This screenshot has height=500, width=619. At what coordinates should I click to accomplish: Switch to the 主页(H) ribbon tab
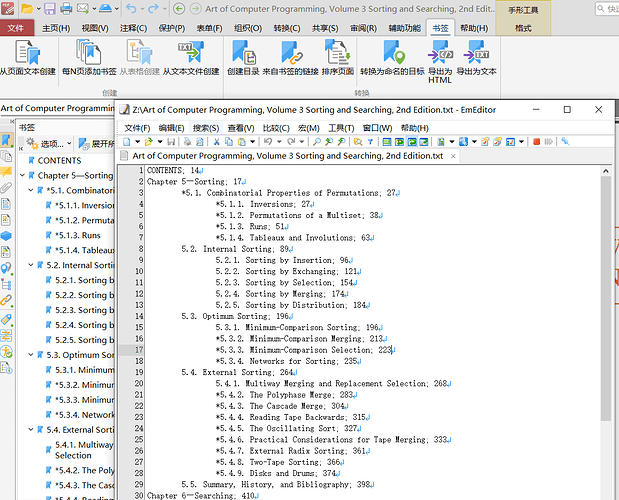[x=56, y=28]
